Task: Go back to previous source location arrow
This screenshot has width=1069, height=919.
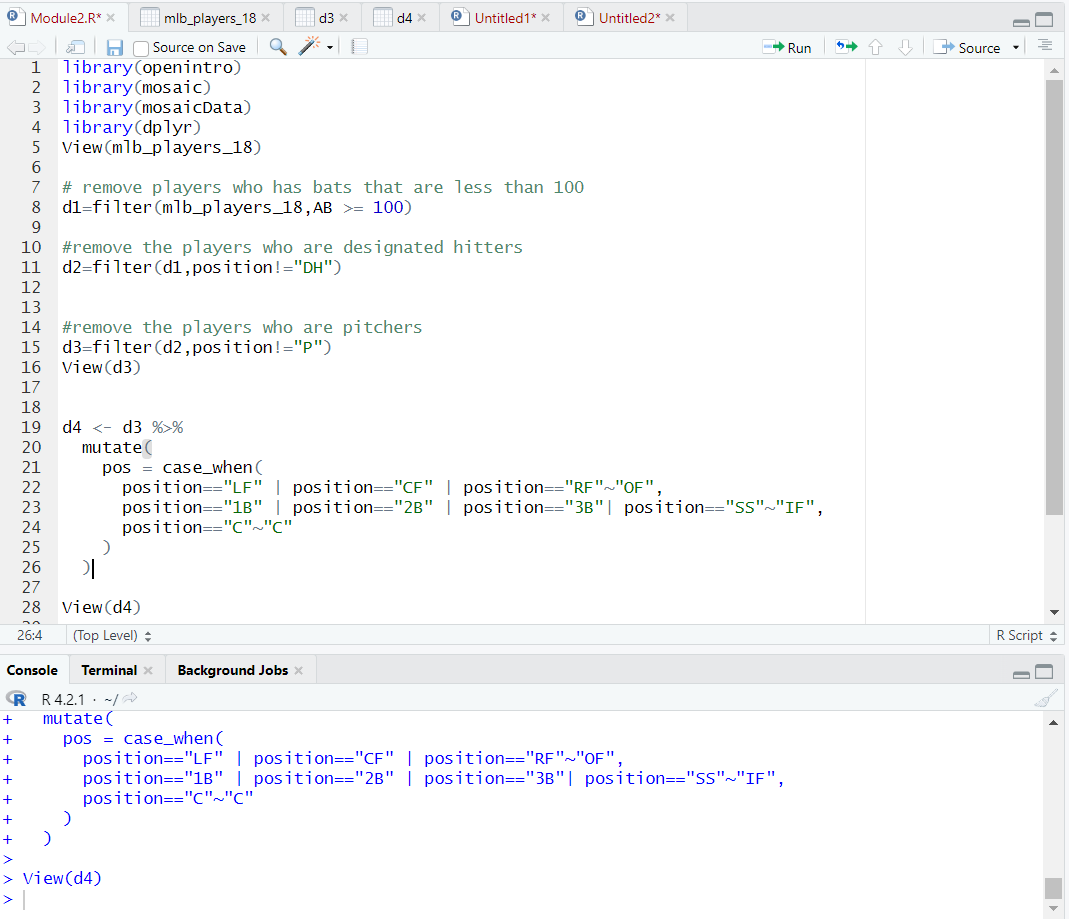Action: pyautogui.click(x=15, y=47)
